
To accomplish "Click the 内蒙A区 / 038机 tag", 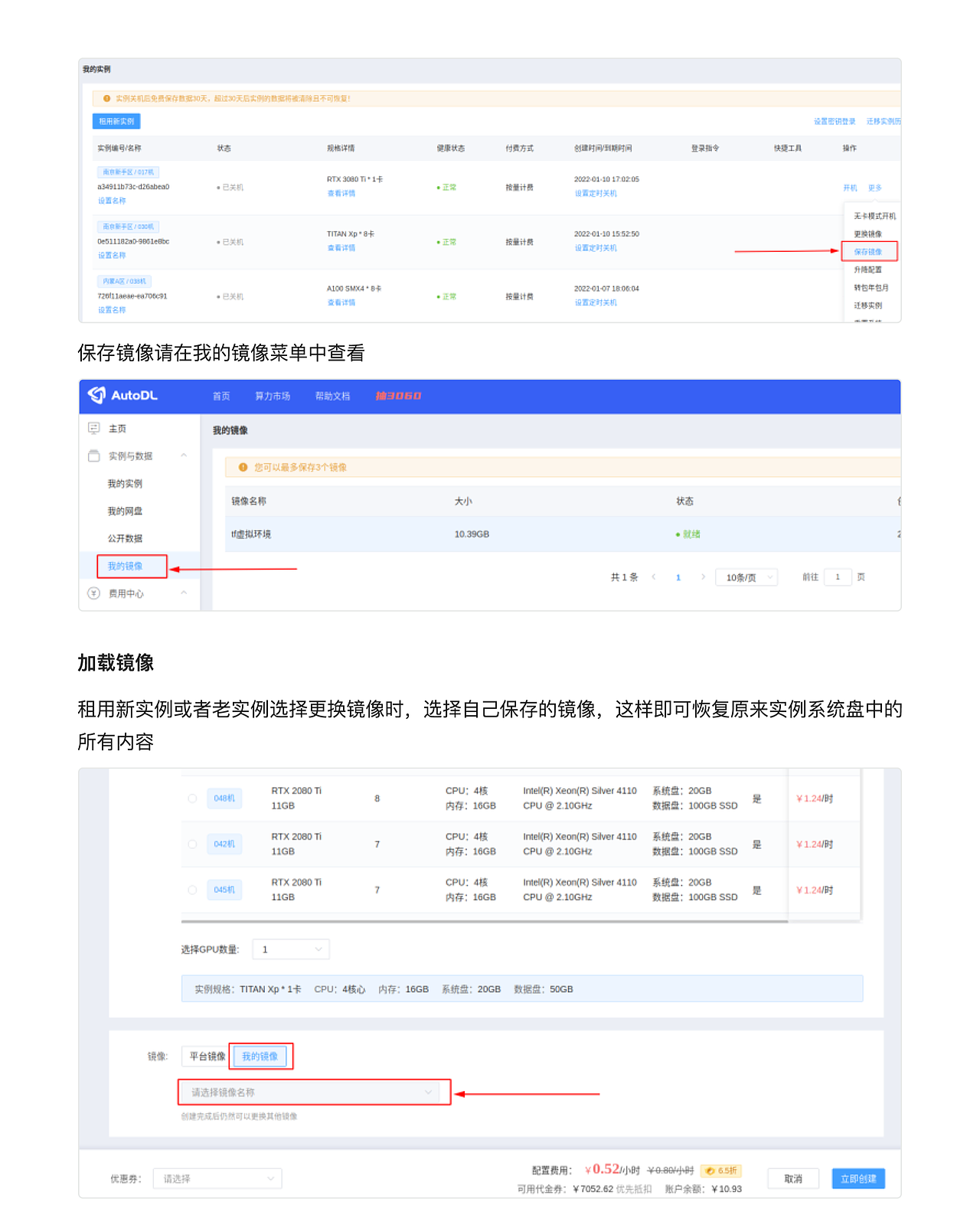I will [124, 282].
